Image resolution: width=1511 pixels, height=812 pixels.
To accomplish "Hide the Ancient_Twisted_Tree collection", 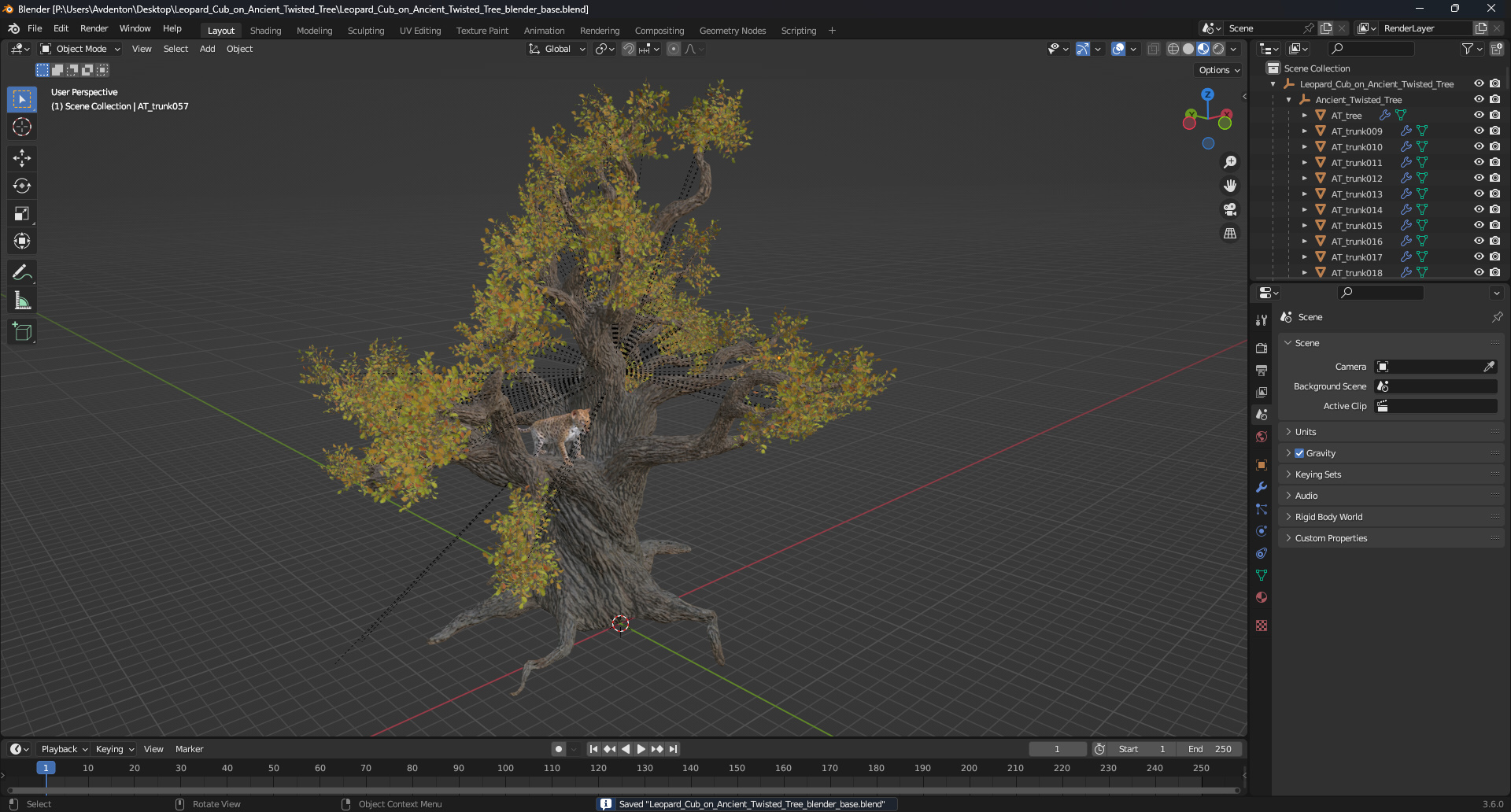I will pos(1479,99).
